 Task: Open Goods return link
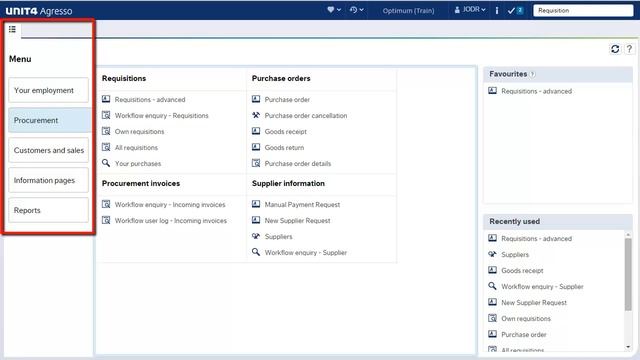pyautogui.click(x=284, y=147)
